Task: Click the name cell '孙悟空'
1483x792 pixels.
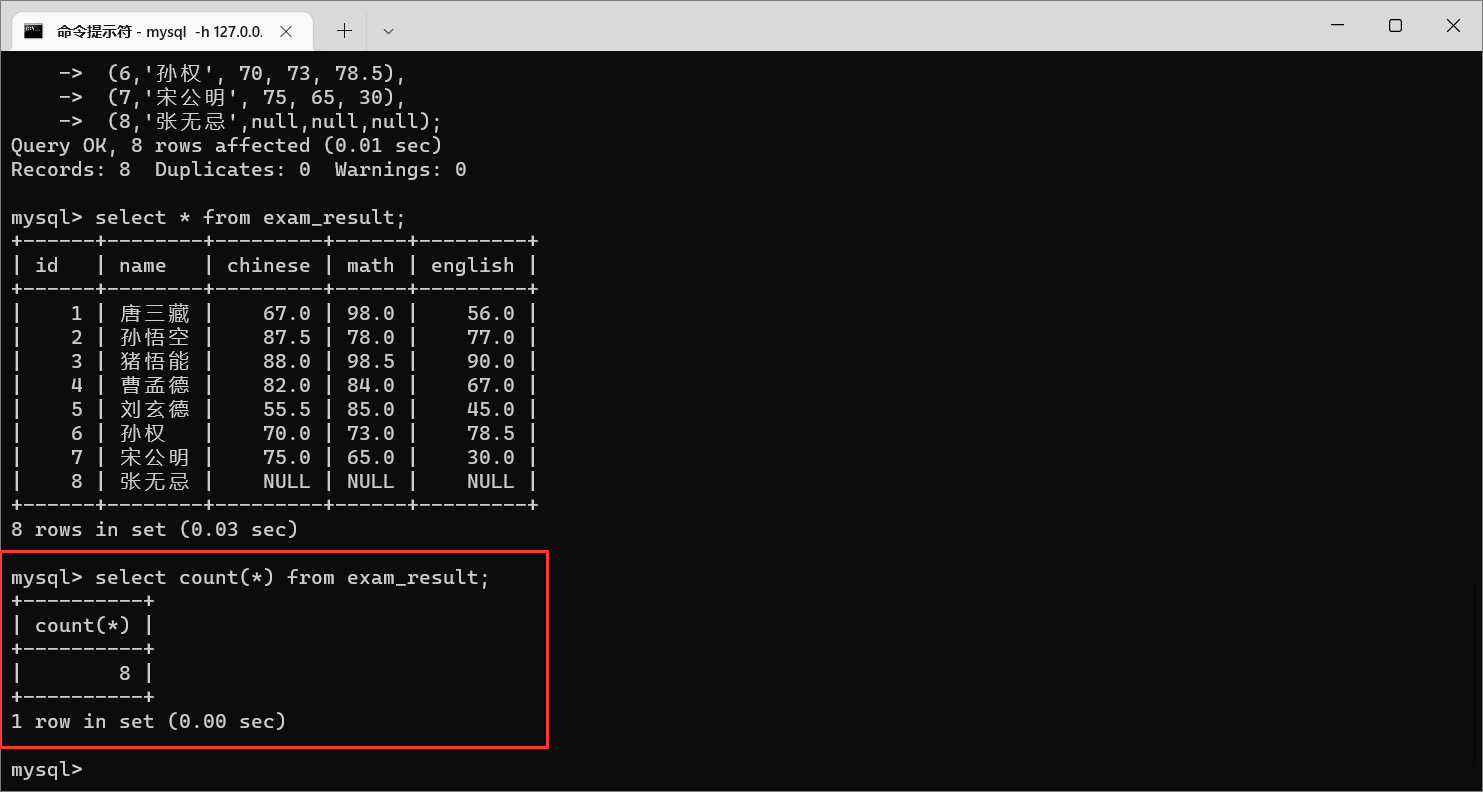Action: pyautogui.click(x=154, y=337)
